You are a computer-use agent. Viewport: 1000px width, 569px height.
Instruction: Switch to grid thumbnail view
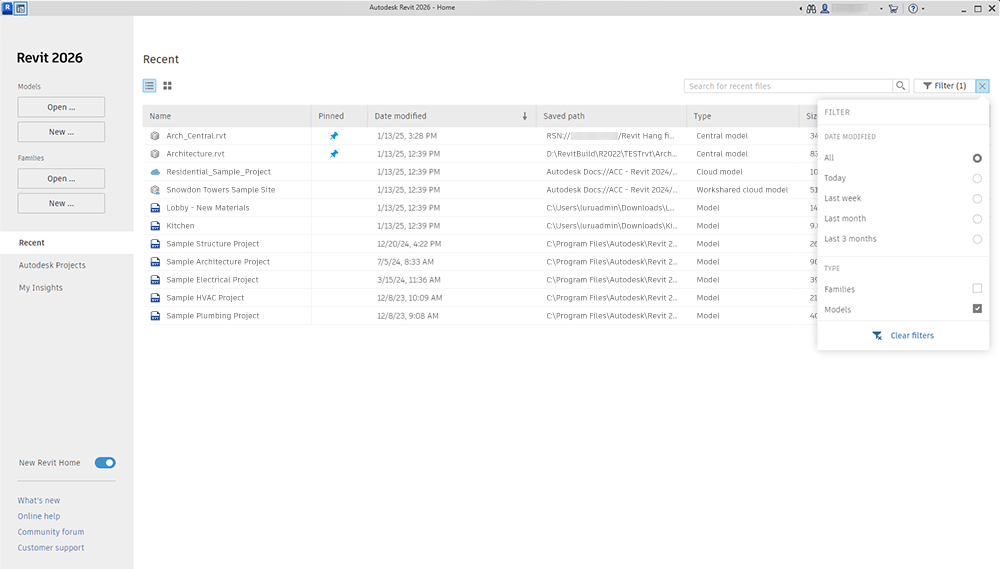pyautogui.click(x=168, y=85)
